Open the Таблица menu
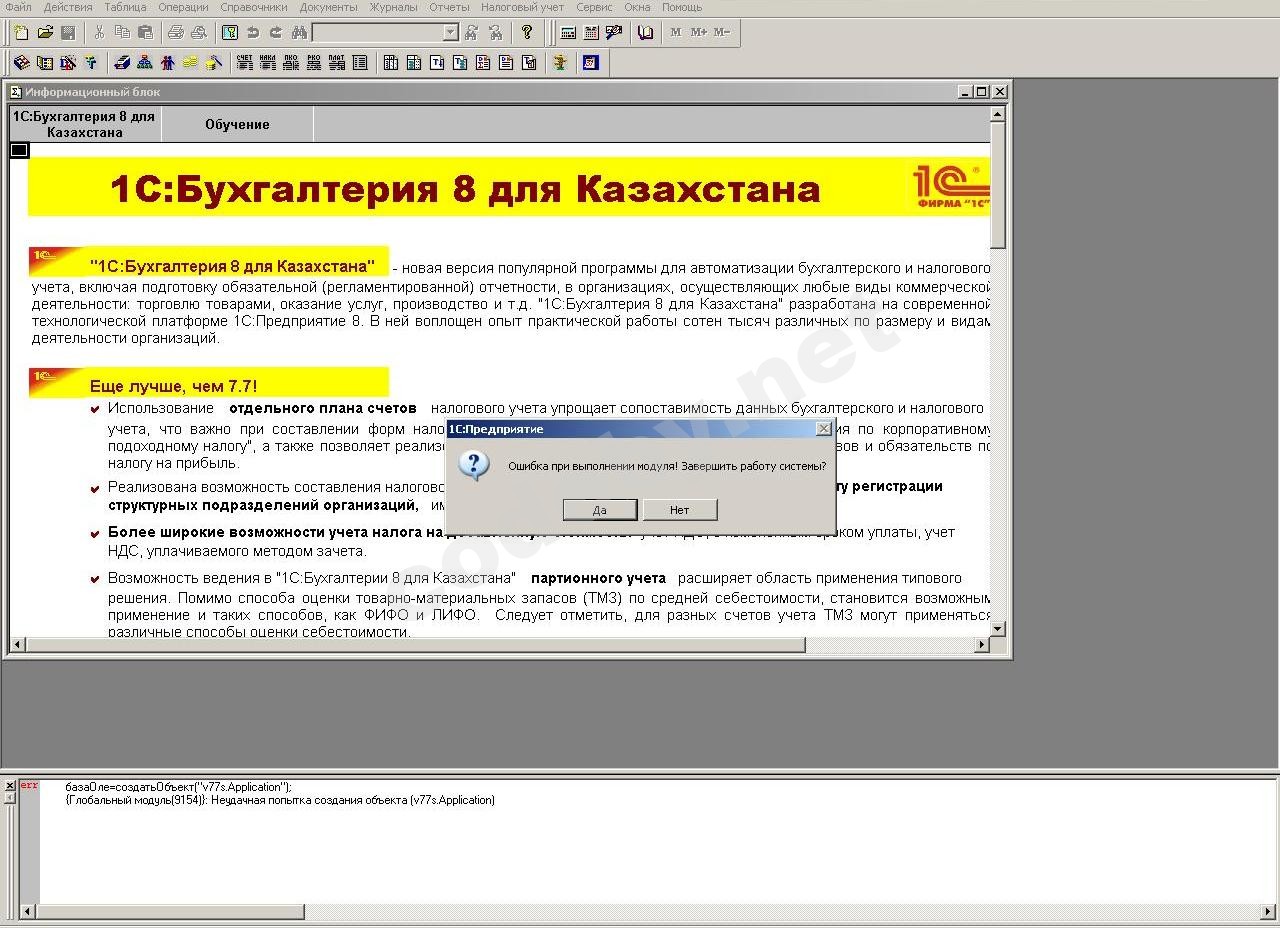Image resolution: width=1280 pixels, height=928 pixels. (125, 7)
